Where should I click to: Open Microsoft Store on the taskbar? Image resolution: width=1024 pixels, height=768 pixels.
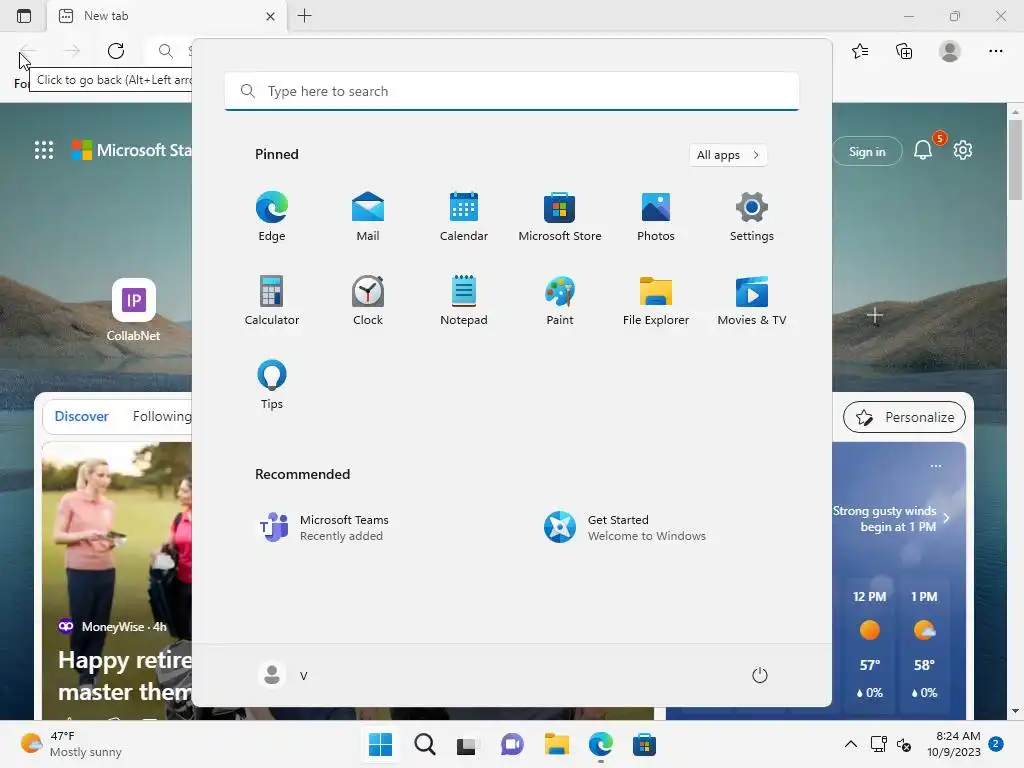(x=644, y=744)
